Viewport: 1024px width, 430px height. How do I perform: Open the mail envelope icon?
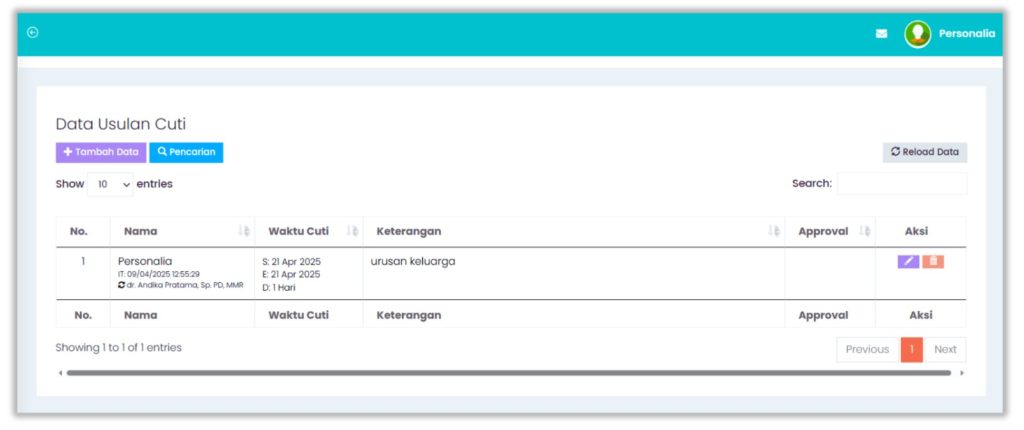click(x=881, y=34)
